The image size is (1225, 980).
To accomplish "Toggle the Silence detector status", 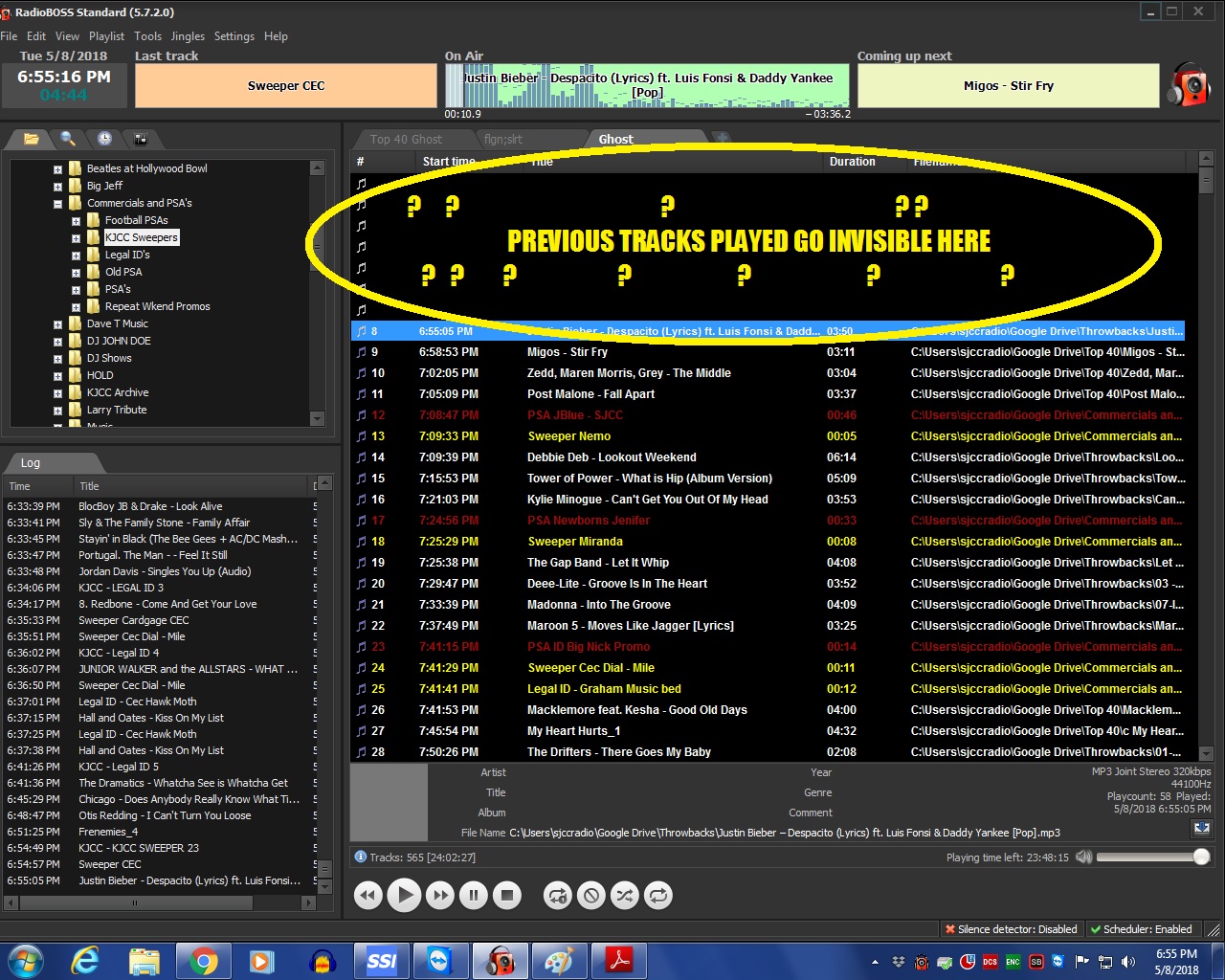I will pyautogui.click(x=1011, y=929).
